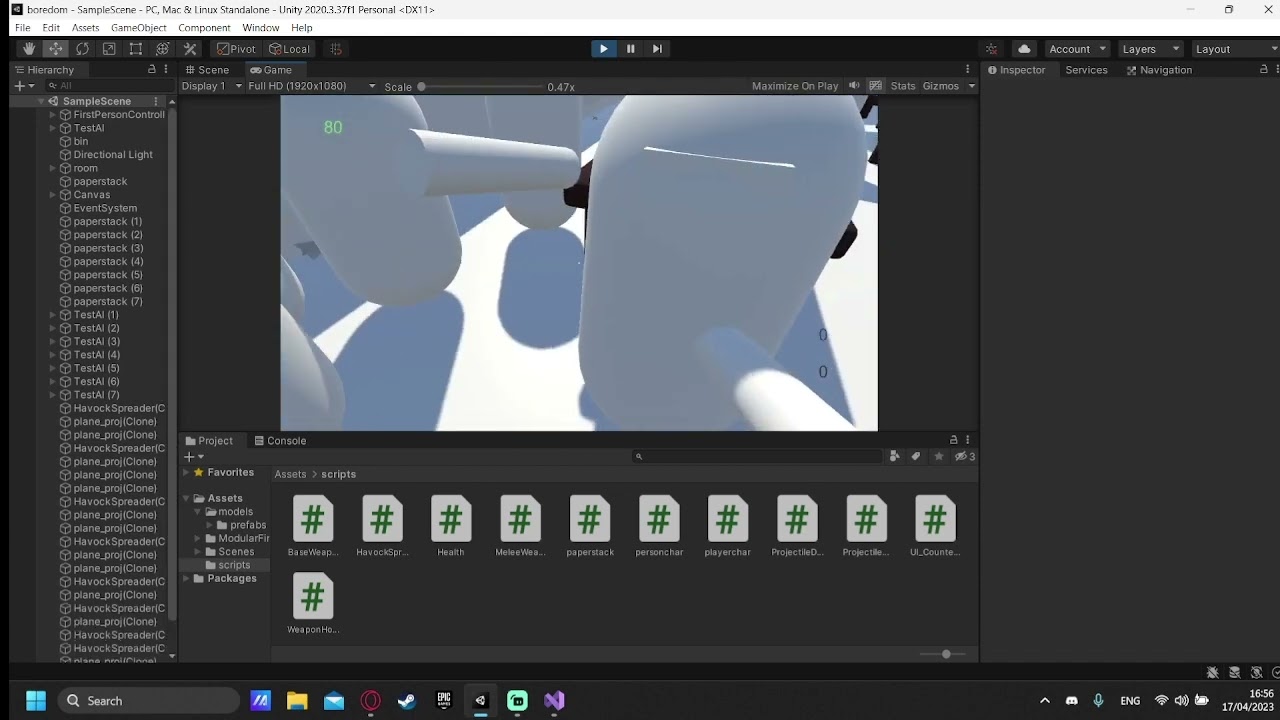1280x720 pixels.
Task: Click the Play button
Action: (x=603, y=49)
